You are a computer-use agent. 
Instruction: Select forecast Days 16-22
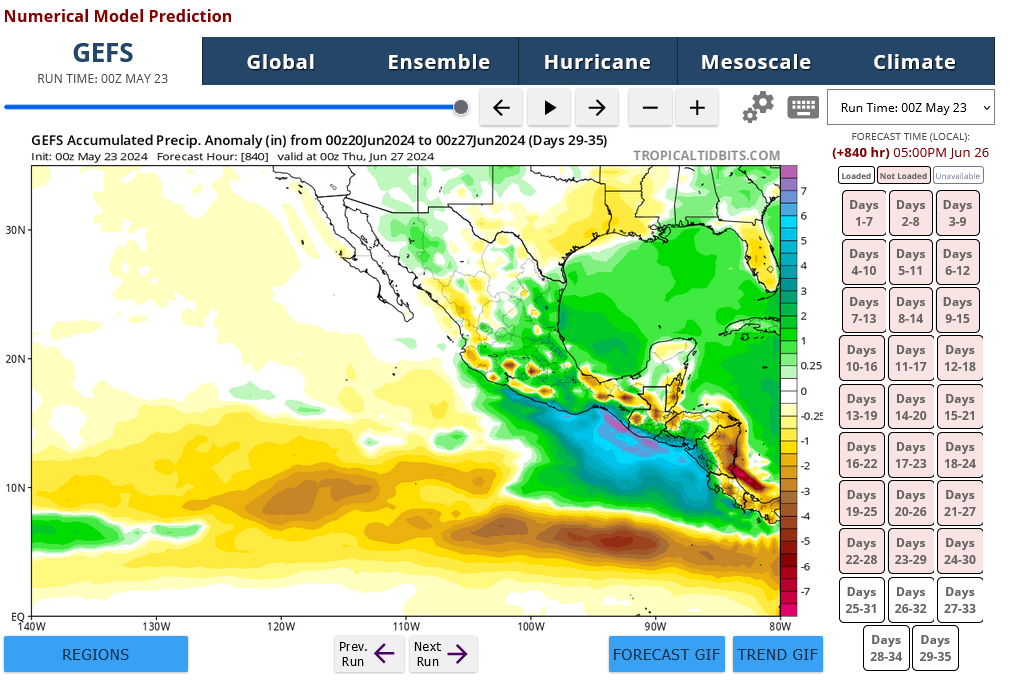[862, 455]
